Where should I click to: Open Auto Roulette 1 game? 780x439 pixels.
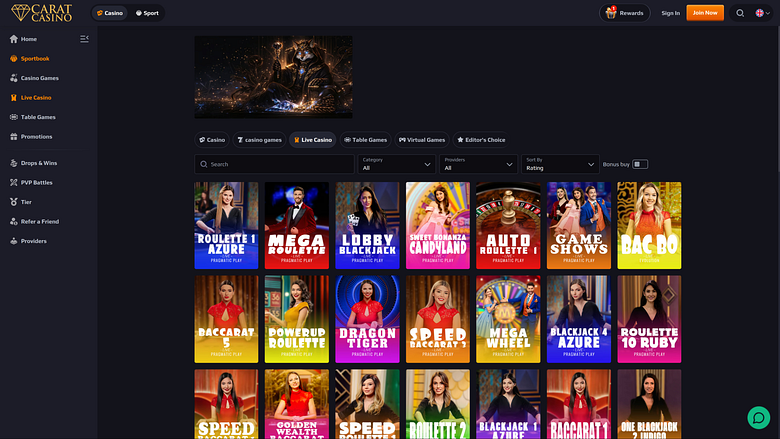pos(508,225)
